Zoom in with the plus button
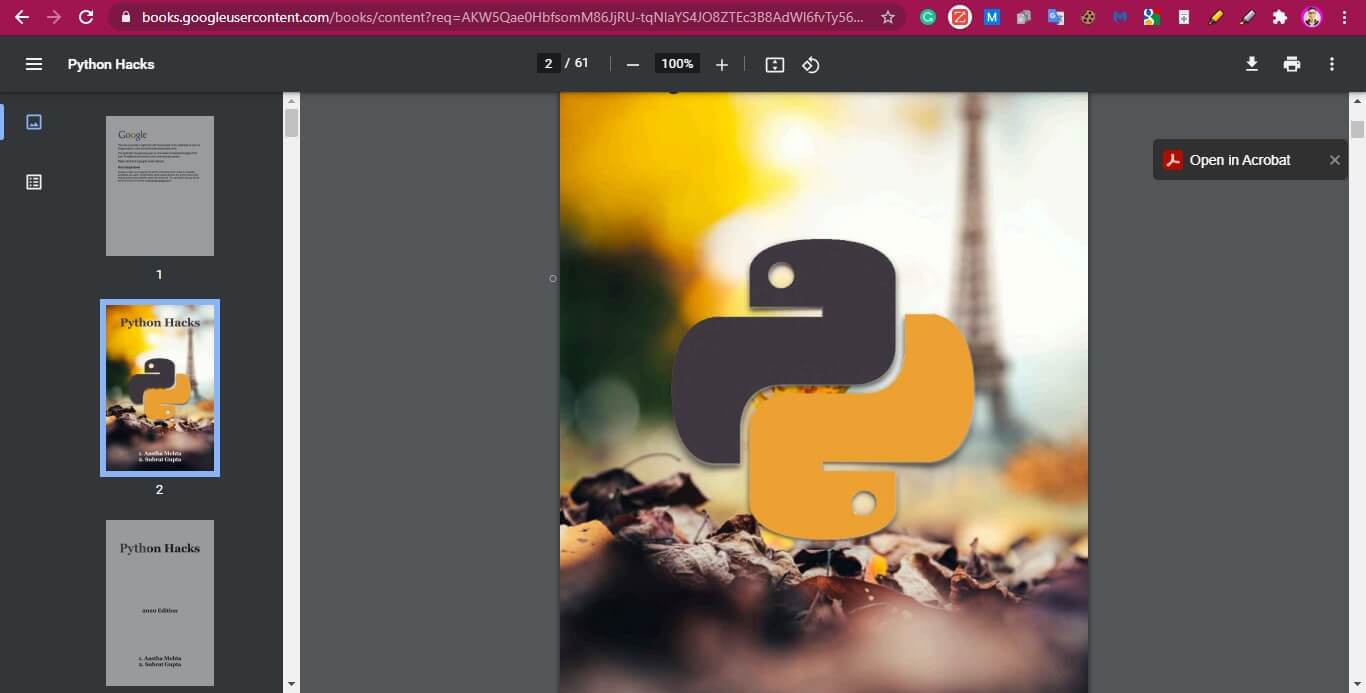Screen dimensions: 1366x693 [722, 64]
